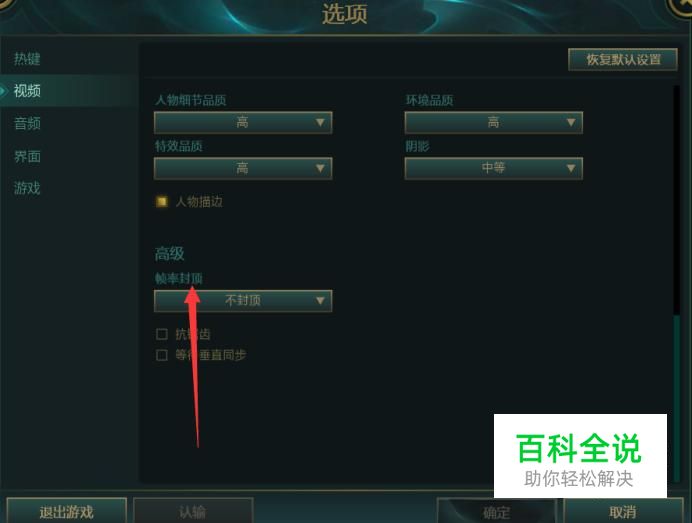Switch to the 音频 settings tab
The height and width of the screenshot is (523, 692).
coord(27,123)
